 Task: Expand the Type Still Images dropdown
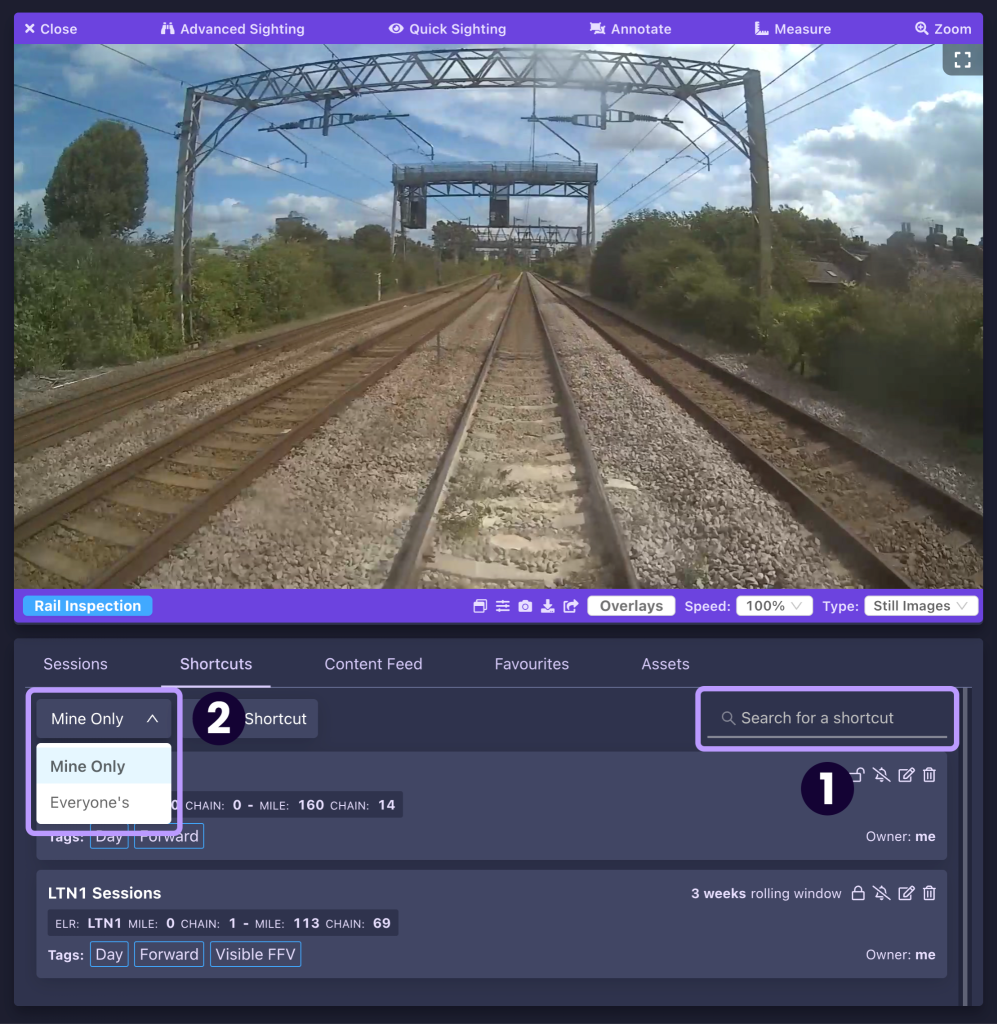coord(921,606)
